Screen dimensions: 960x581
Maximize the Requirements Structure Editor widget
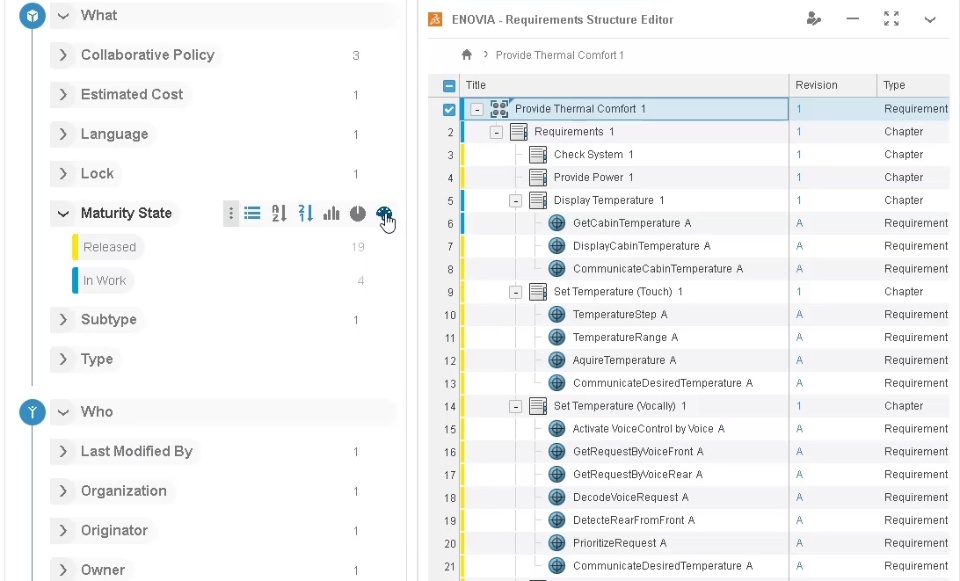tap(891, 19)
